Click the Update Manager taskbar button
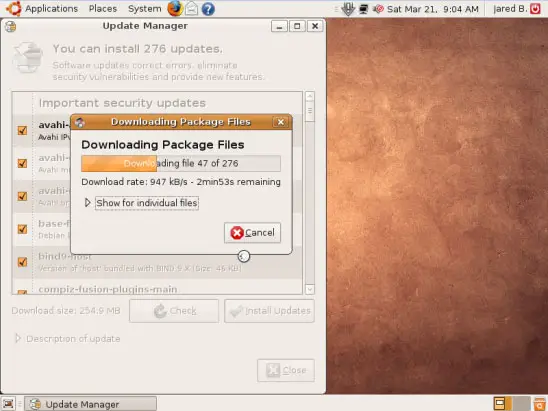Image resolution: width=548 pixels, height=411 pixels. 91,404
